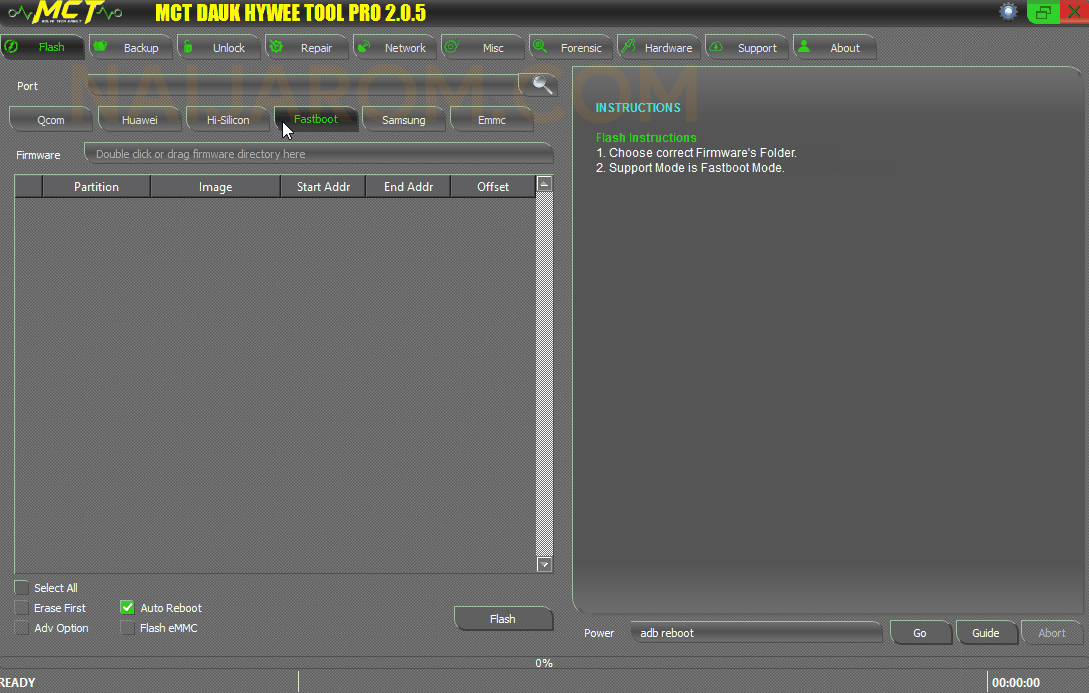This screenshot has width=1089, height=693.
Task: Click the Repair tab gear icon
Action: [276, 47]
